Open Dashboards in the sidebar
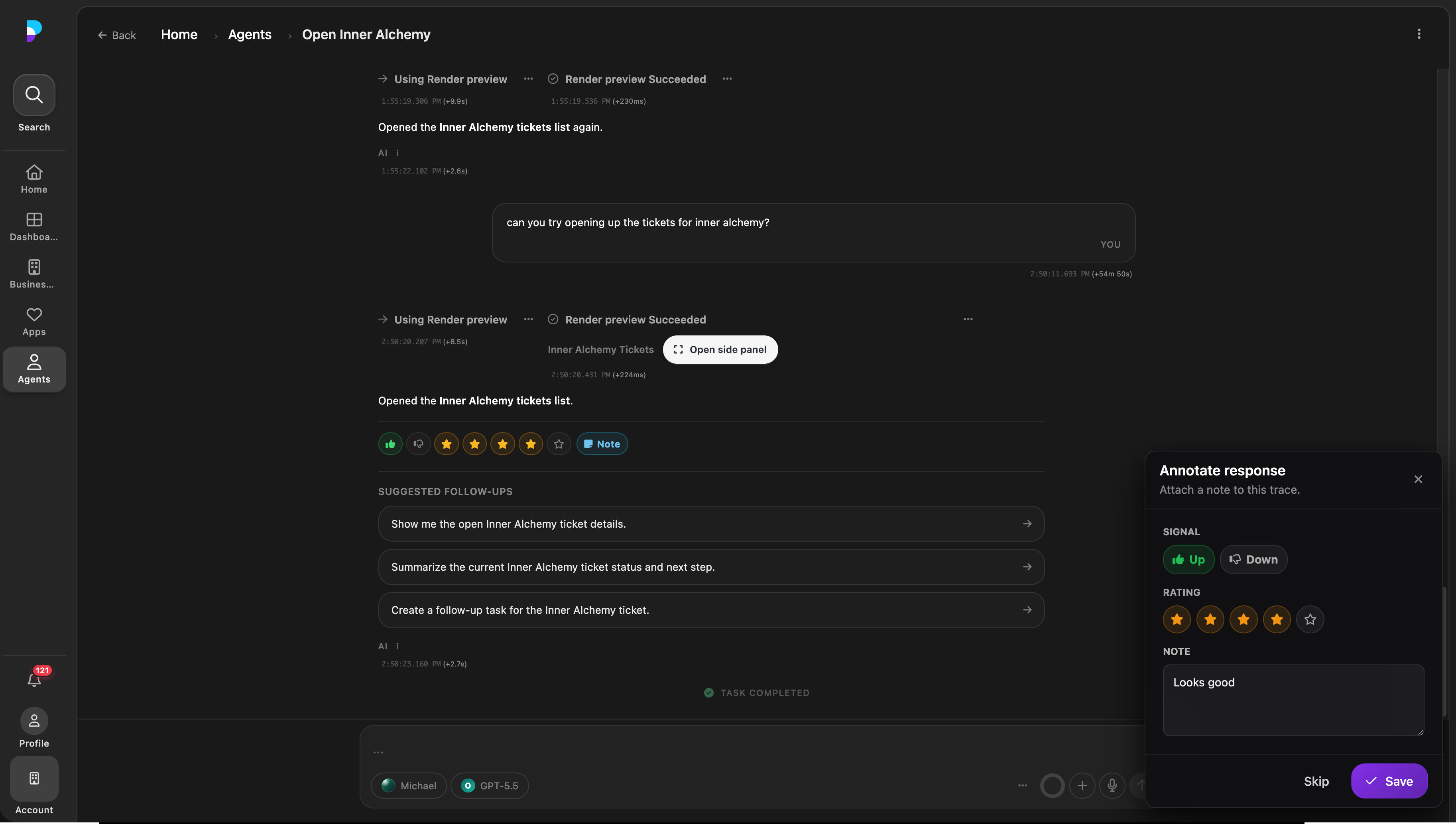Screen dimensions: 1456x824 point(34,227)
